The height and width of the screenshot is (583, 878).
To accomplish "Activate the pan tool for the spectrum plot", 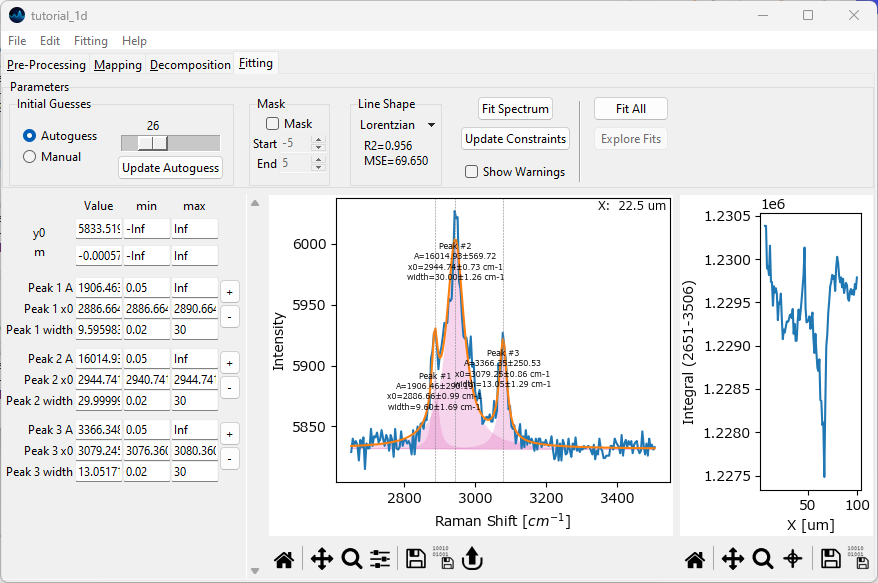I will pyautogui.click(x=321, y=559).
